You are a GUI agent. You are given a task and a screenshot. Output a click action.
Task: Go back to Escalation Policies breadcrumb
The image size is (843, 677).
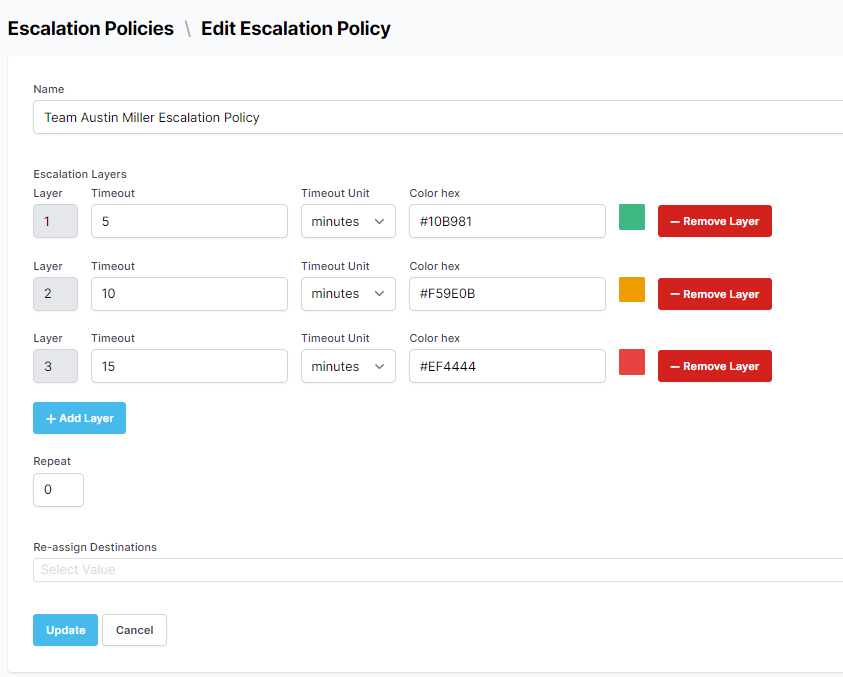[91, 28]
